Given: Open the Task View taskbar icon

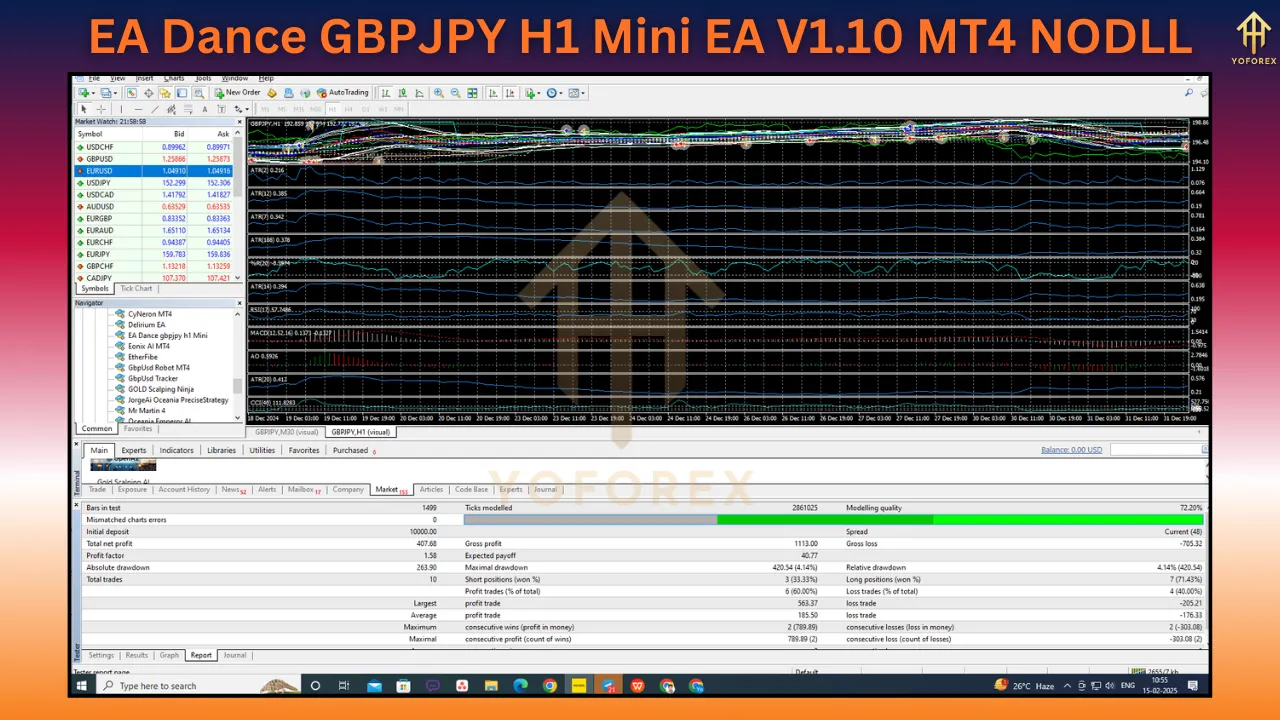Looking at the screenshot, I should pos(344,686).
